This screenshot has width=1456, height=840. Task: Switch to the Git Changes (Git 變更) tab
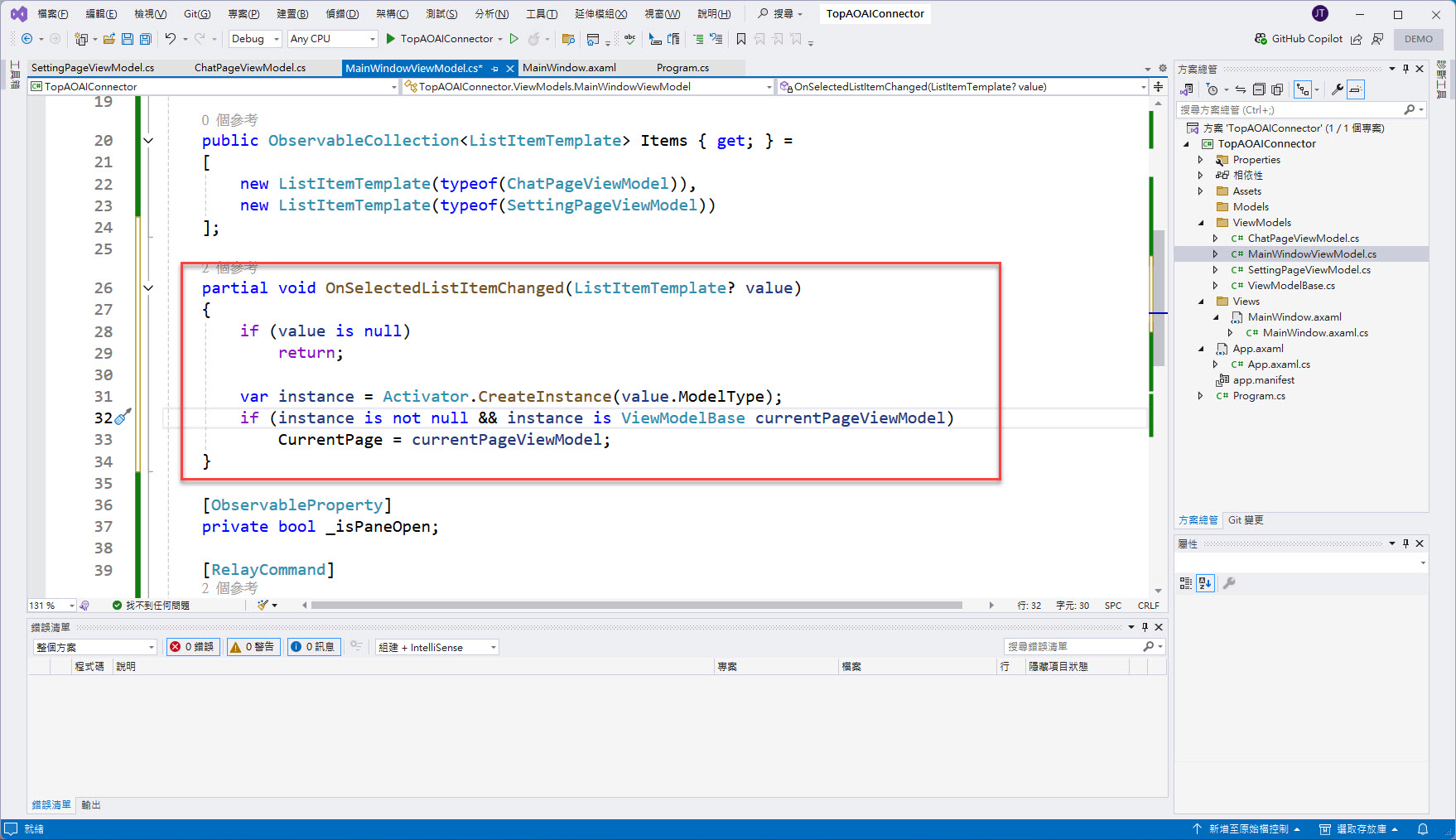[1246, 520]
